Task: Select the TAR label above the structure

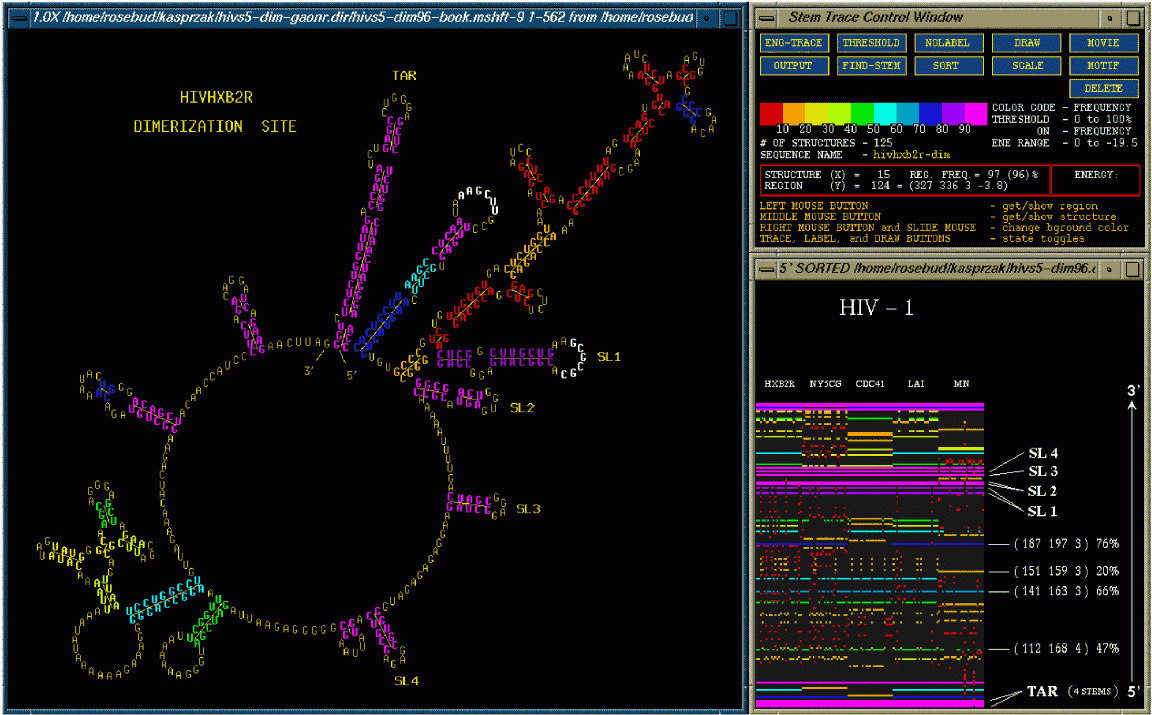Action: coord(405,76)
